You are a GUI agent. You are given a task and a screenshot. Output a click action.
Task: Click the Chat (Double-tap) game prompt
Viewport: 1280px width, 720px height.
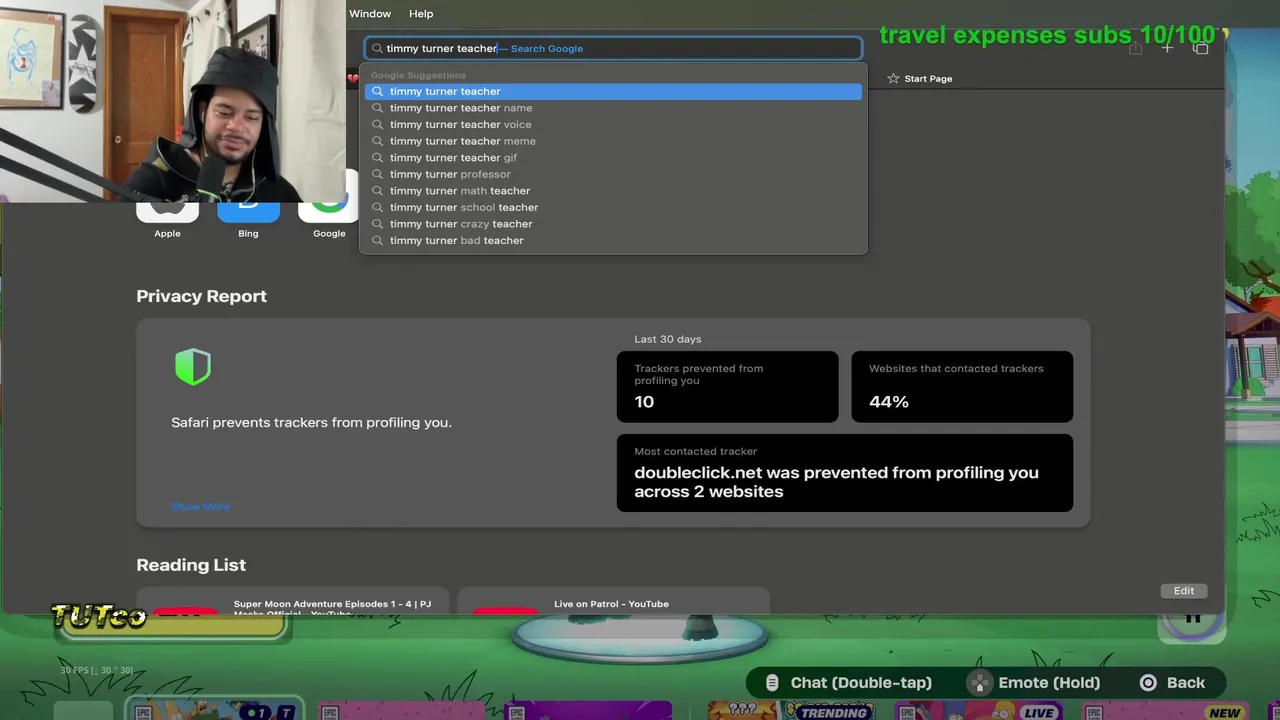point(848,683)
